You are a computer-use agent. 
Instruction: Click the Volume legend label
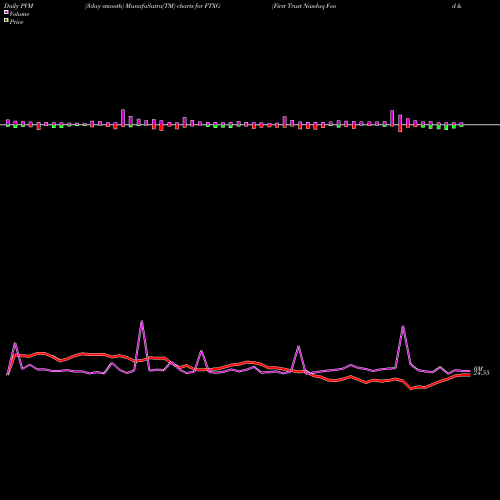coord(19,14)
